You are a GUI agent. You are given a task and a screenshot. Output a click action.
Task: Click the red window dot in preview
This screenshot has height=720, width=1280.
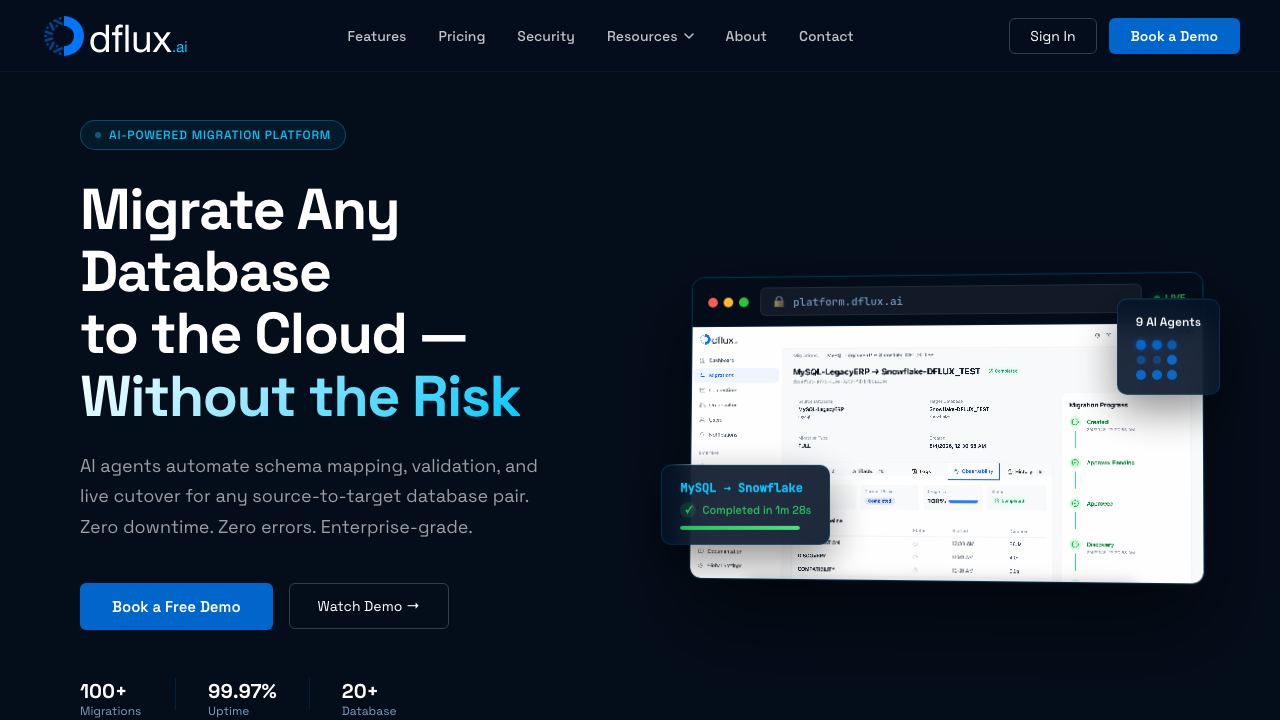713,303
